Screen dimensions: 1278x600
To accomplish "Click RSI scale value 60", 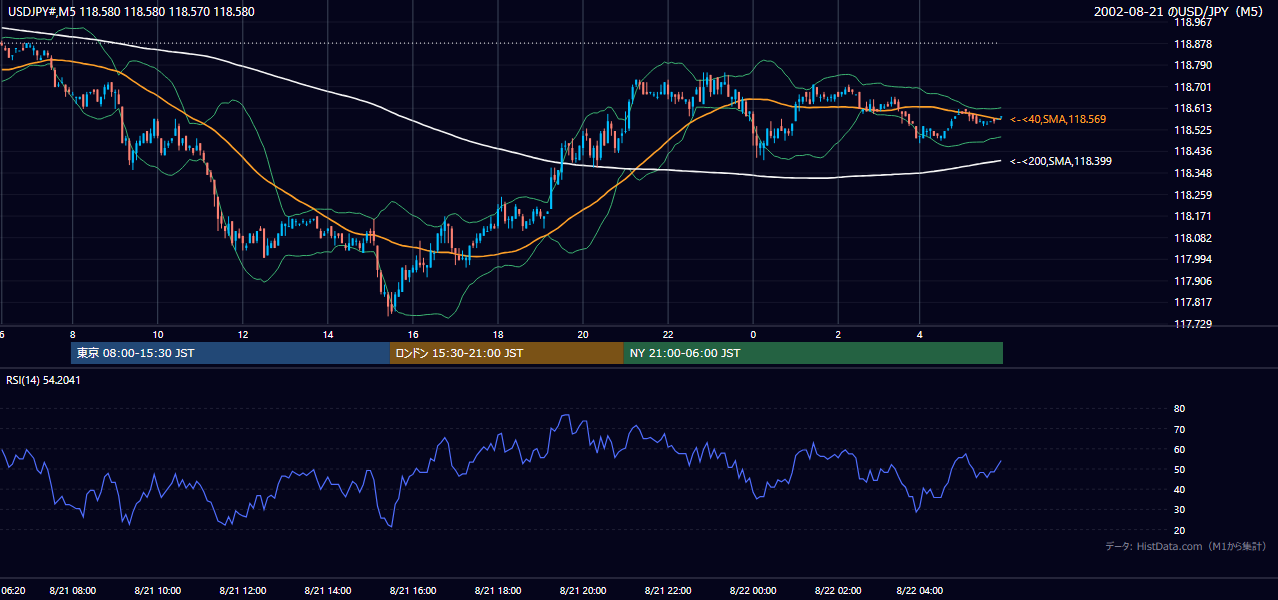I will [x=1179, y=449].
